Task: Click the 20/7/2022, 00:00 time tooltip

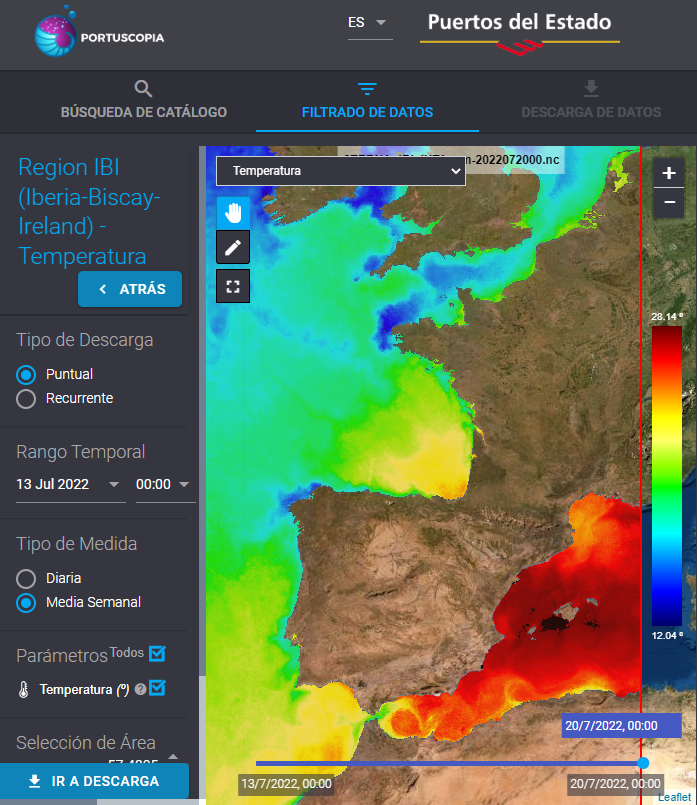Action: pos(622,725)
